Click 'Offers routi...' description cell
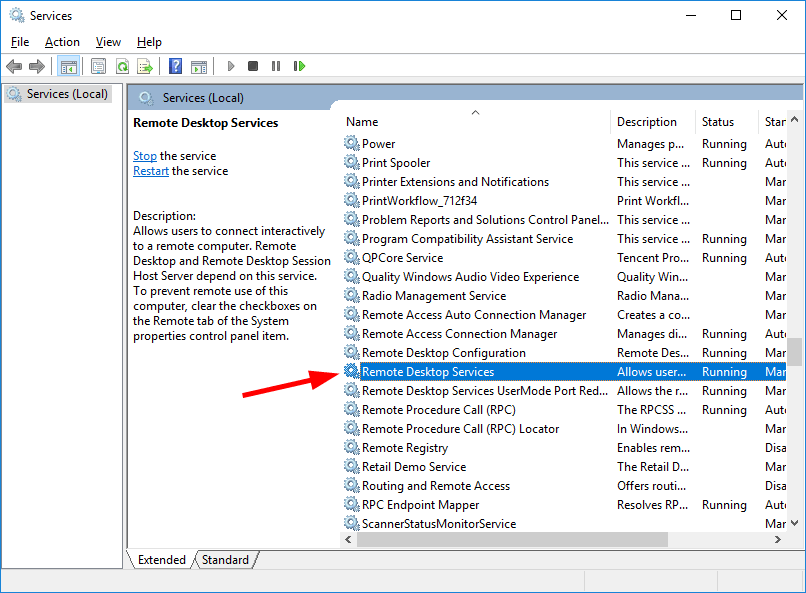 [651, 486]
